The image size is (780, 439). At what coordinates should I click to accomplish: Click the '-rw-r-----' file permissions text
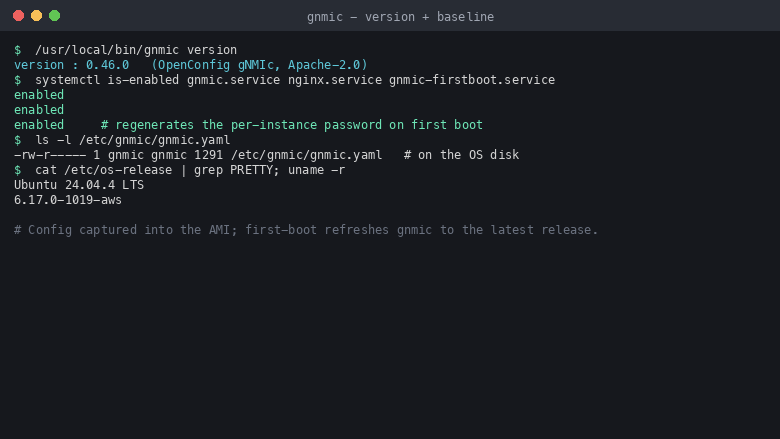50,155
